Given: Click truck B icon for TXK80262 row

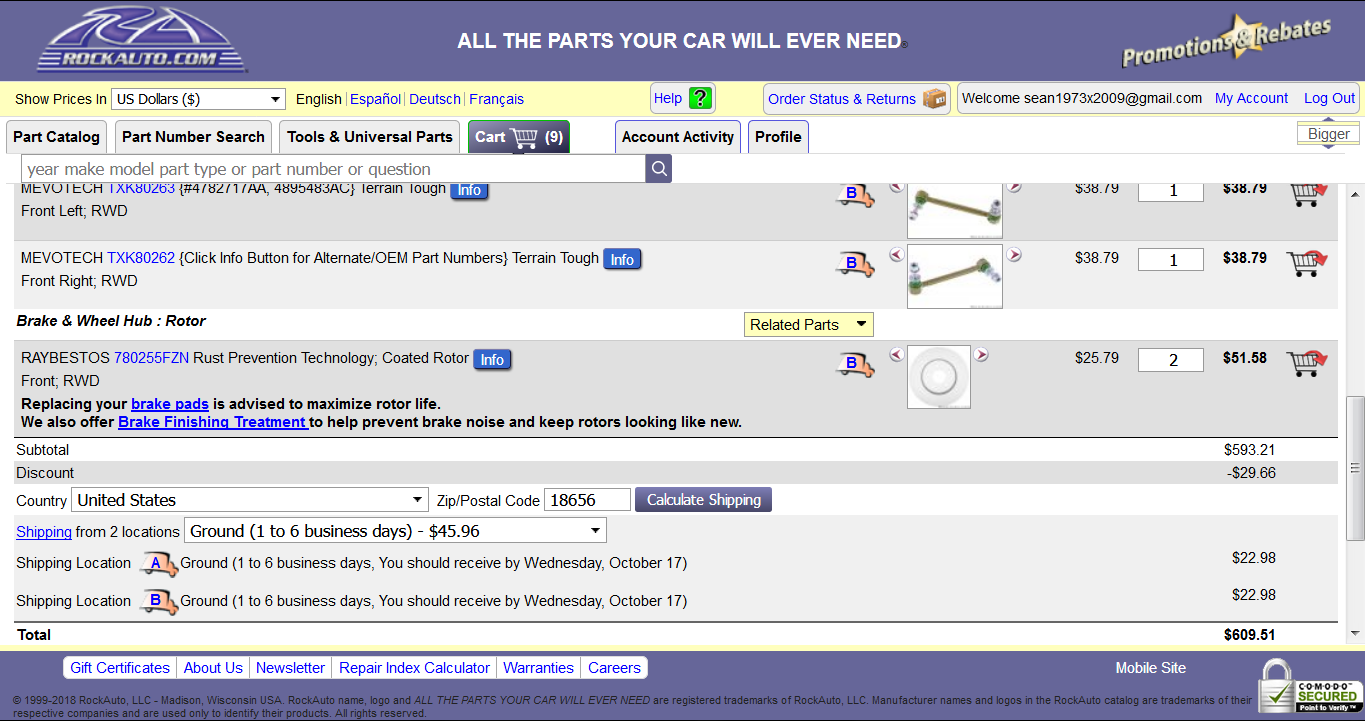Looking at the screenshot, I should (x=855, y=264).
